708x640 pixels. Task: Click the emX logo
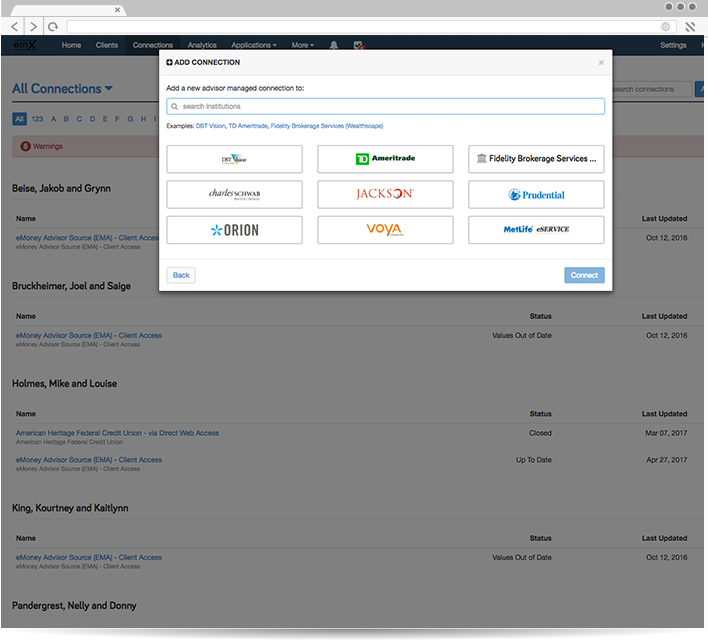point(24,45)
